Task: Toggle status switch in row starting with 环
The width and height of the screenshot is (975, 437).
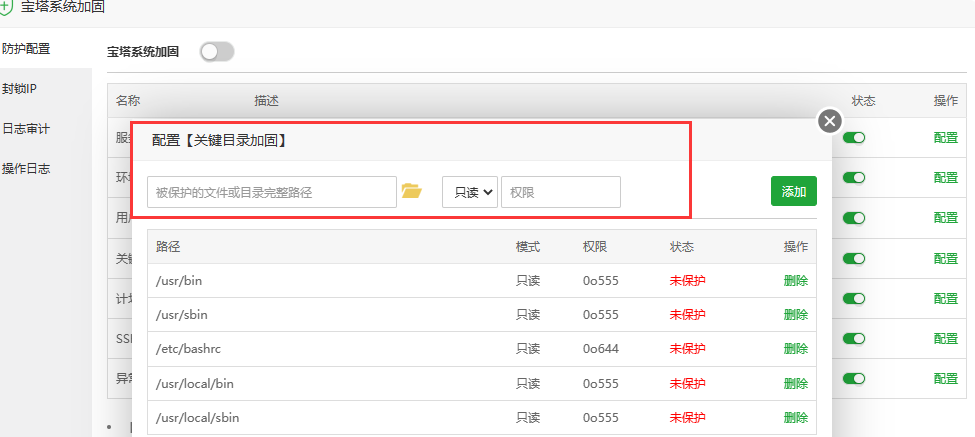Action: [854, 178]
